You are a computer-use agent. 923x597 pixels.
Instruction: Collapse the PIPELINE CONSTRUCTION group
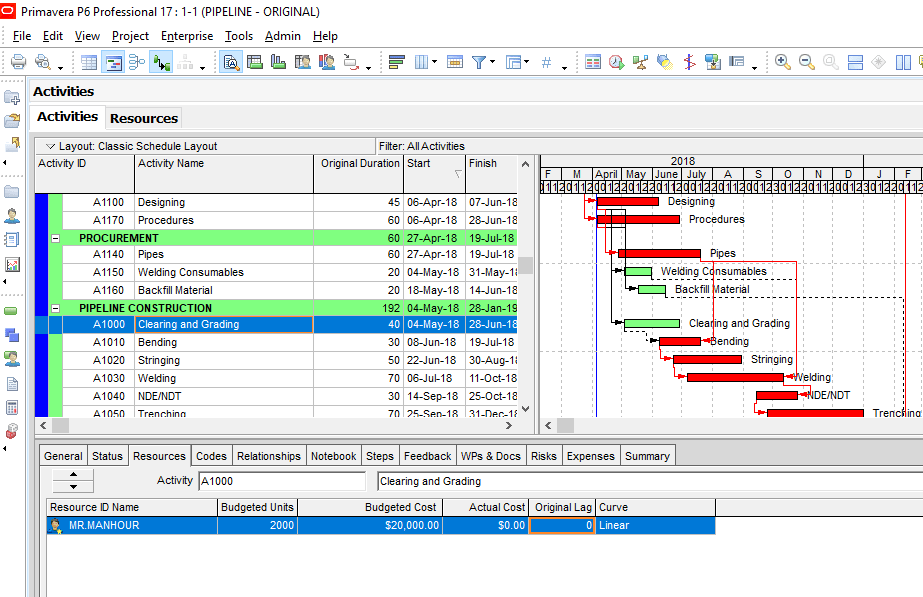(55, 308)
